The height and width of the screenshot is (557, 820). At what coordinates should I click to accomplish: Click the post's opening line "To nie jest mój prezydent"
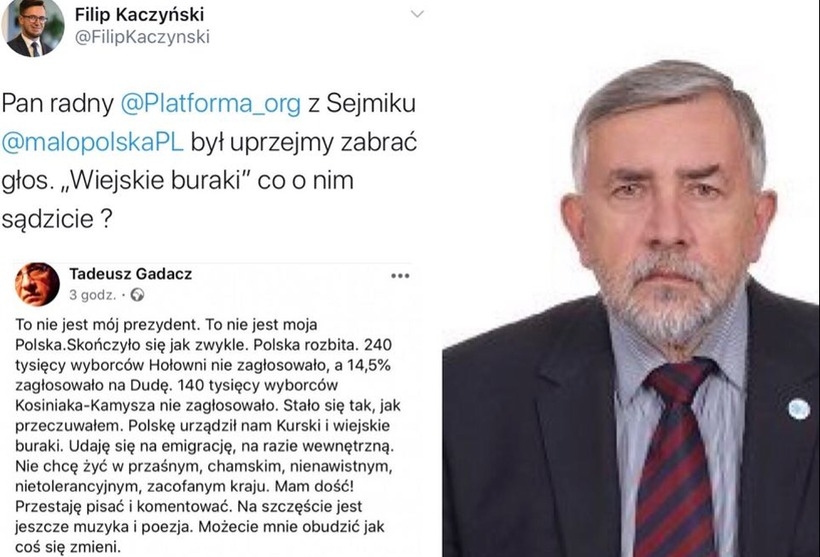tap(107, 325)
